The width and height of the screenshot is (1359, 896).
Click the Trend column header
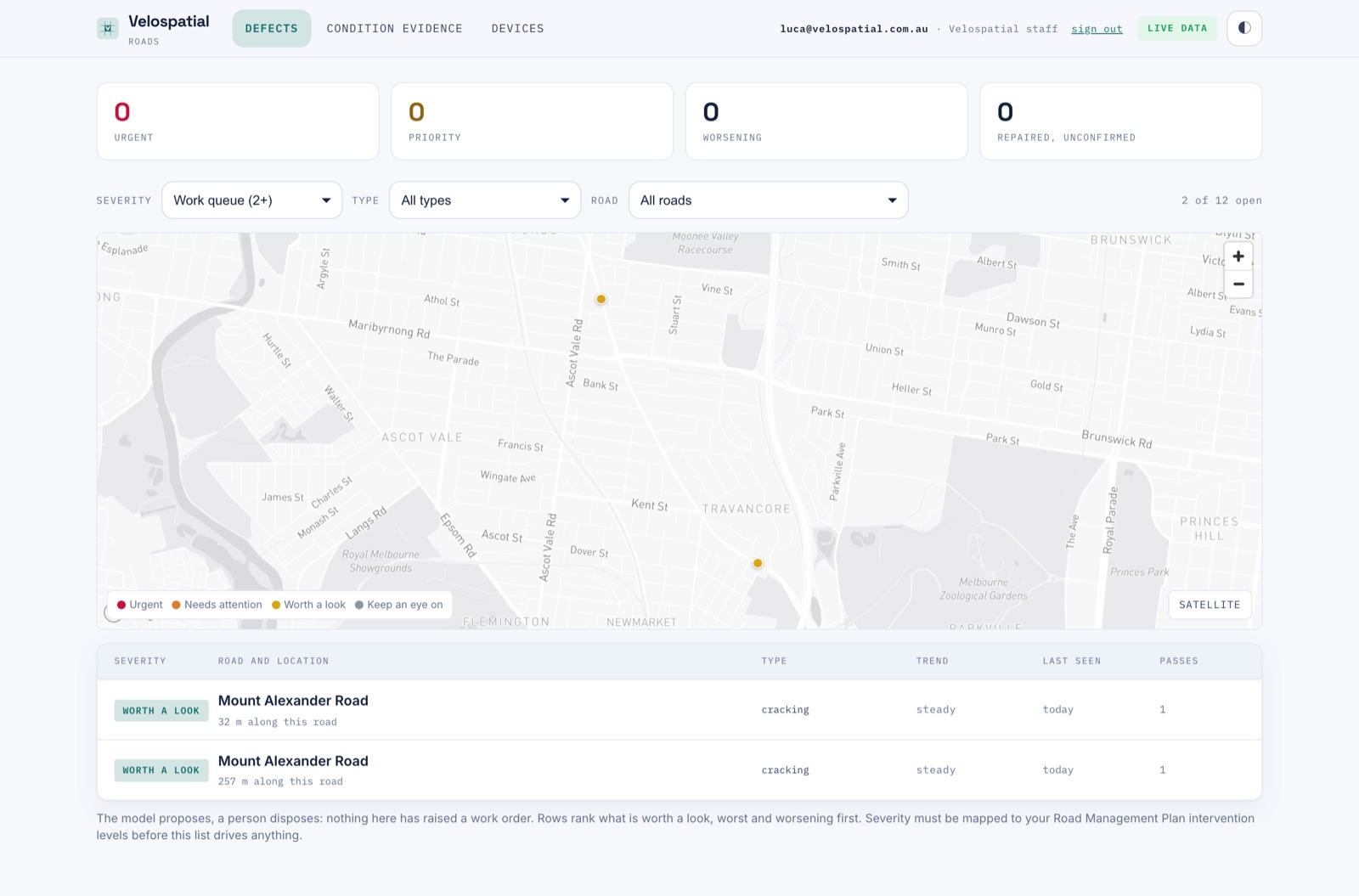coord(932,661)
